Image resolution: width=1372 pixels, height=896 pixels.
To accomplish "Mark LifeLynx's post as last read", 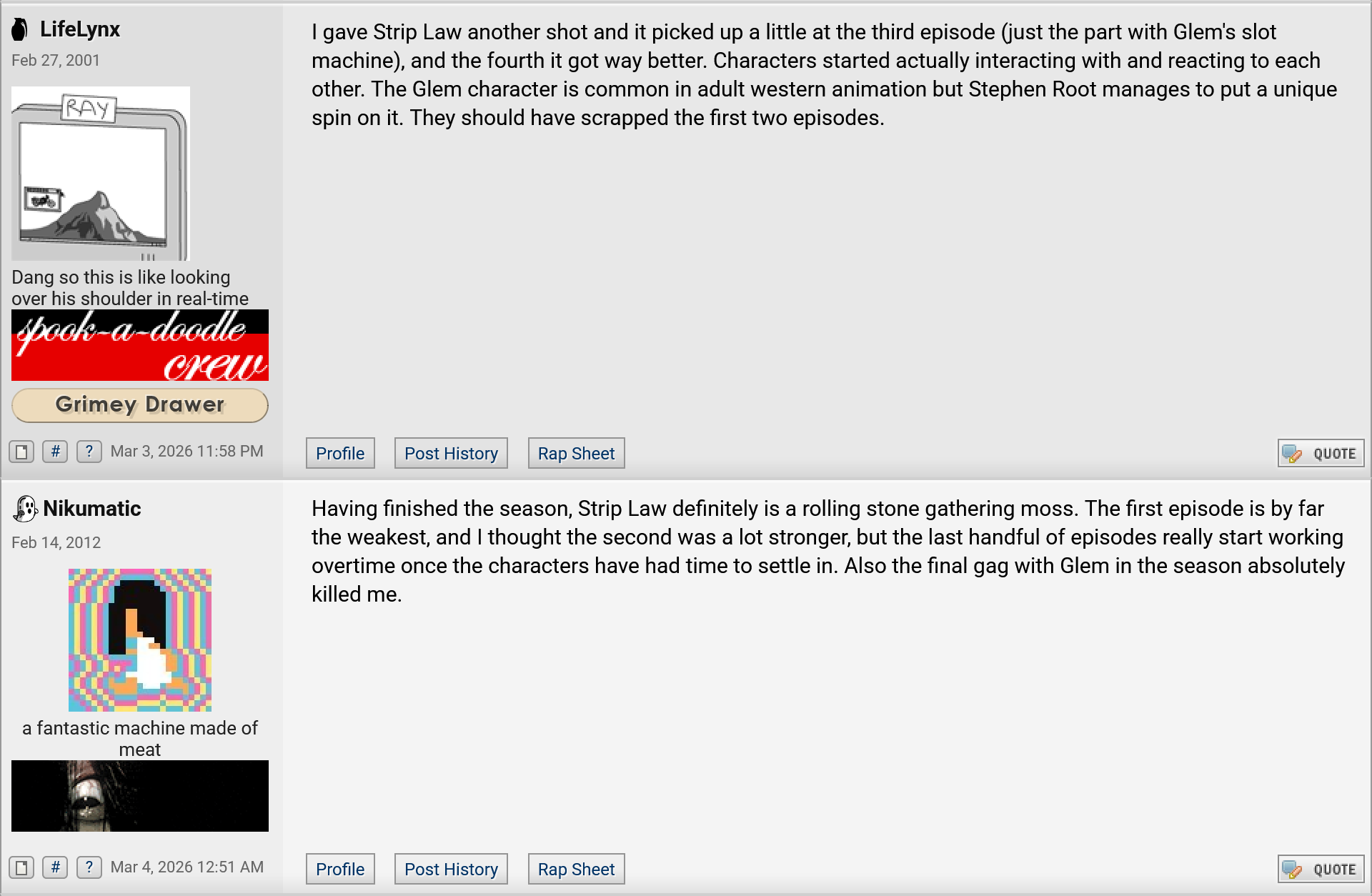I will [21, 452].
